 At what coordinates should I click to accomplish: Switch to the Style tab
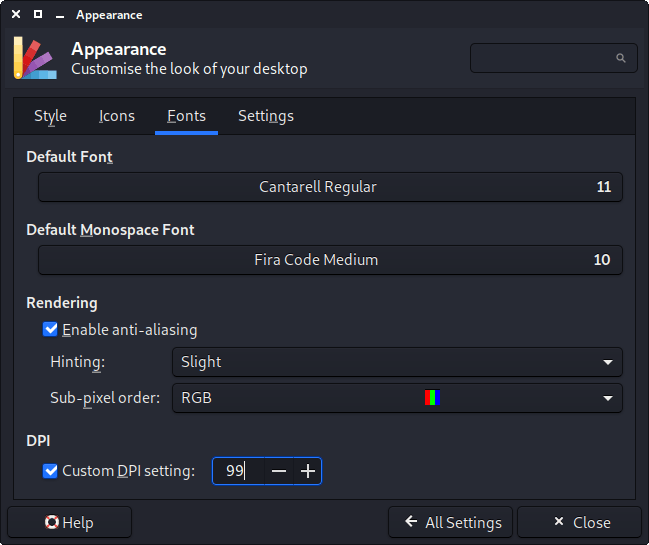[50, 116]
